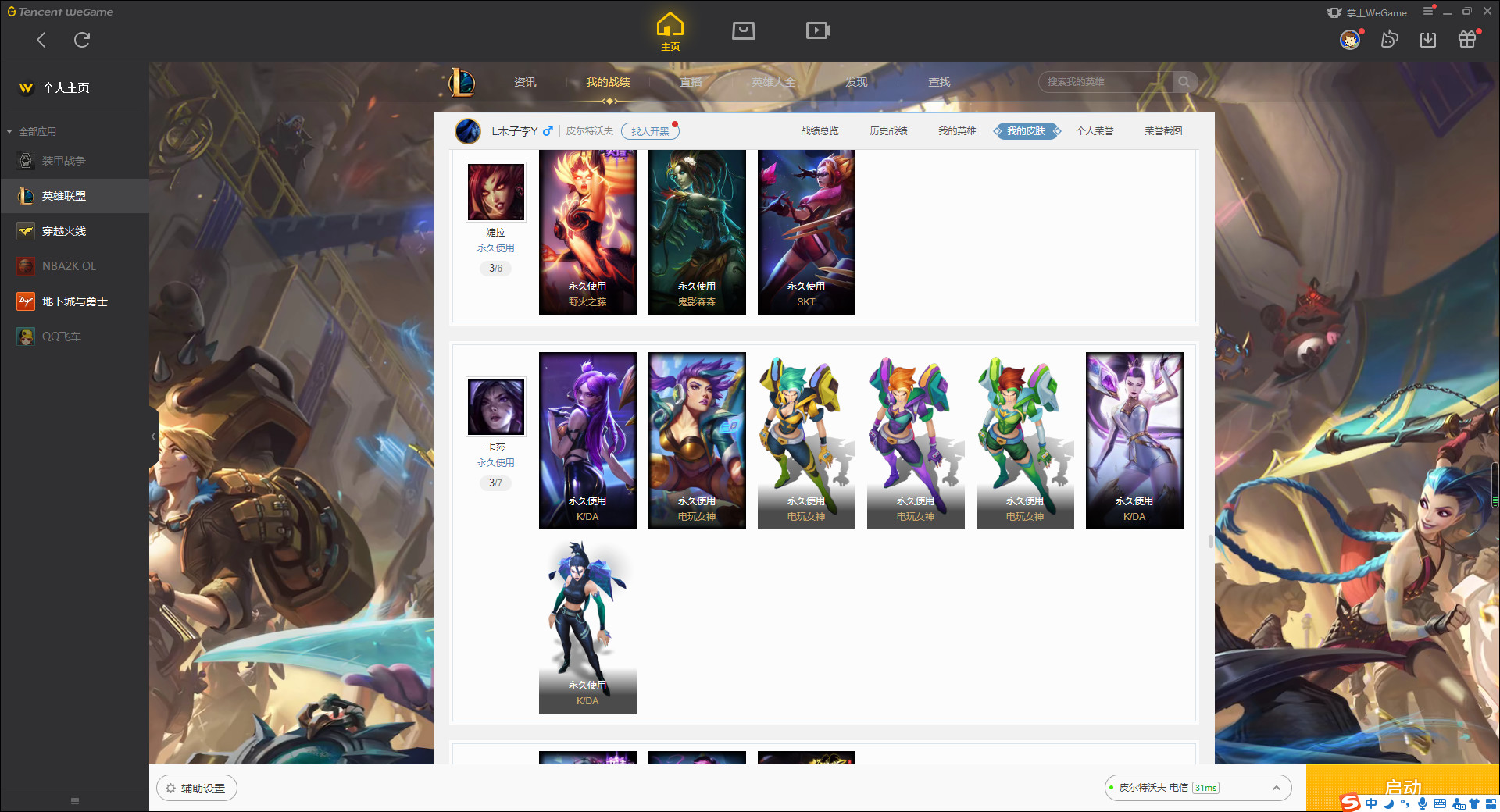The height and width of the screenshot is (812, 1500).
Task: Select 英雄联盟 in the game list
Action: 74,196
